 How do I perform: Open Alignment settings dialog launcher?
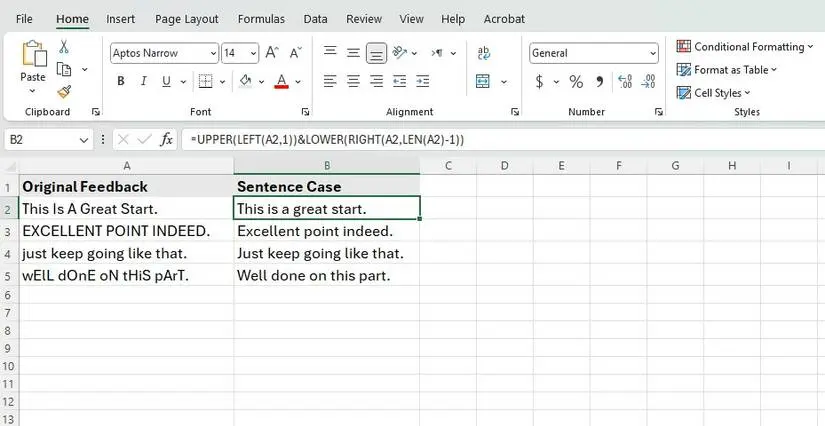pos(515,111)
